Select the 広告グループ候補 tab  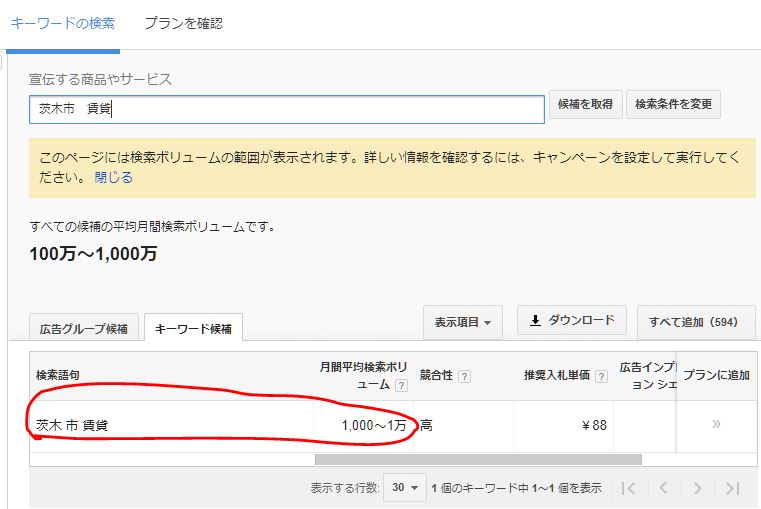pyautogui.click(x=83, y=328)
